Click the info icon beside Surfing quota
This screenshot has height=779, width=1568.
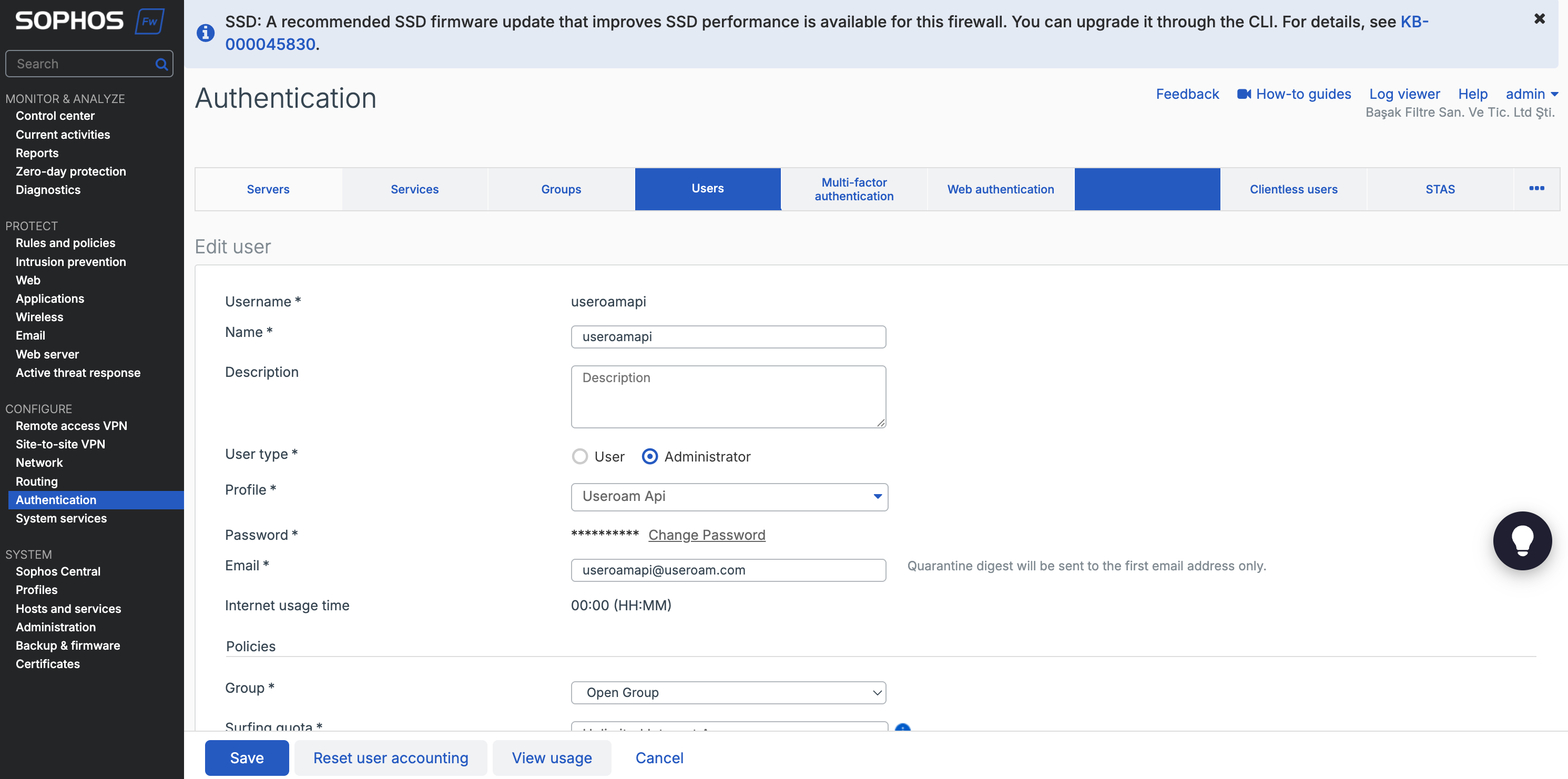(x=903, y=727)
